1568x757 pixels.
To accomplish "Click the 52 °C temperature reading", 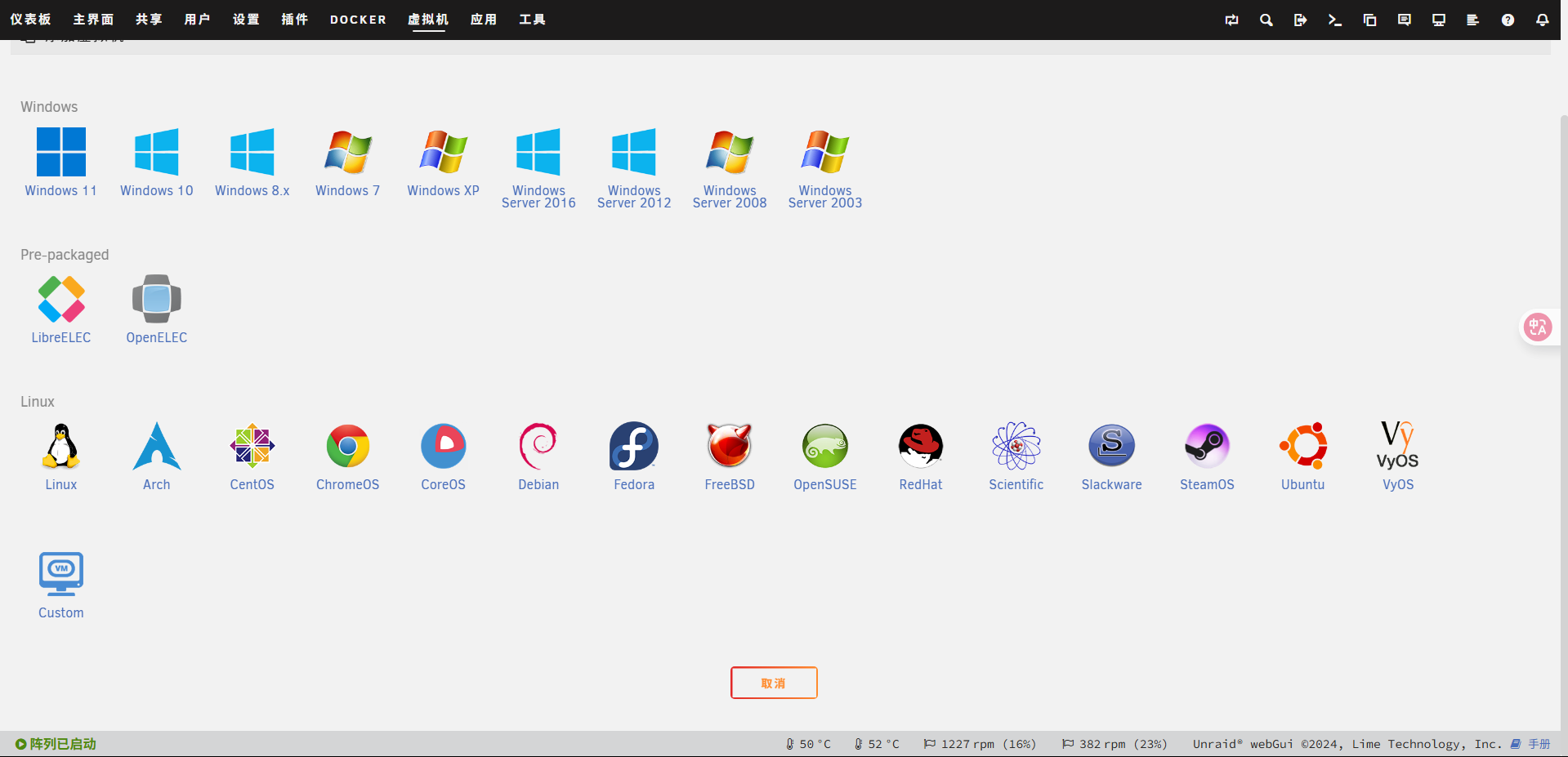I will 877,744.
